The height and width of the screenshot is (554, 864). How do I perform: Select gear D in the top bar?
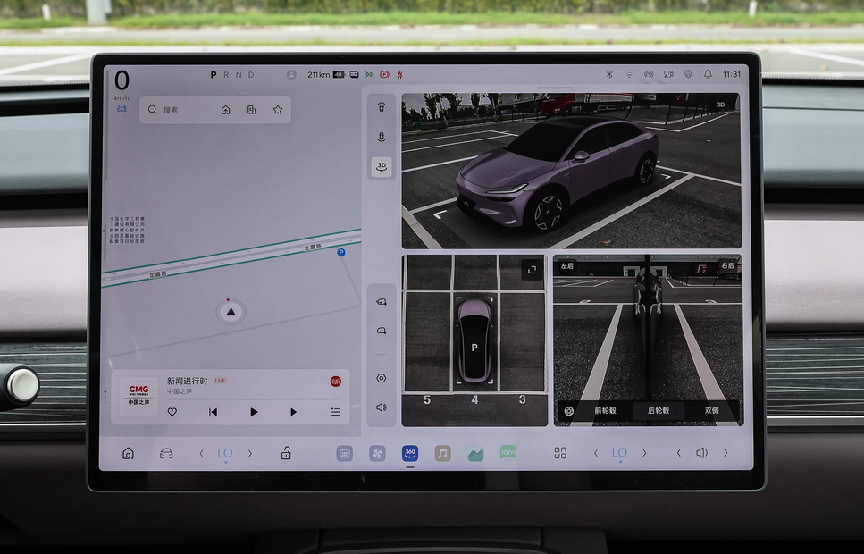[x=251, y=74]
